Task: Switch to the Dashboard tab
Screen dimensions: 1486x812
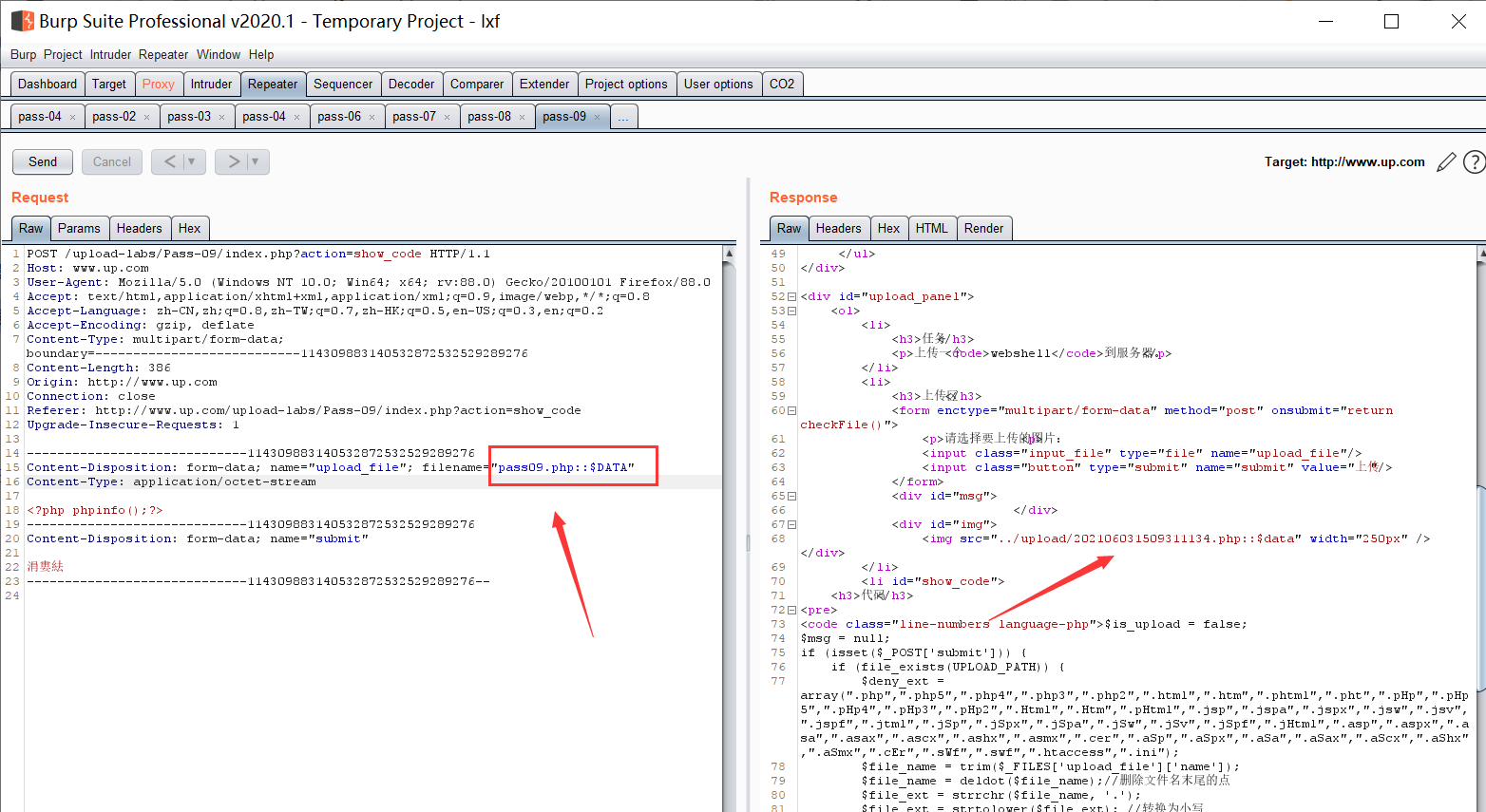Action: coord(48,84)
